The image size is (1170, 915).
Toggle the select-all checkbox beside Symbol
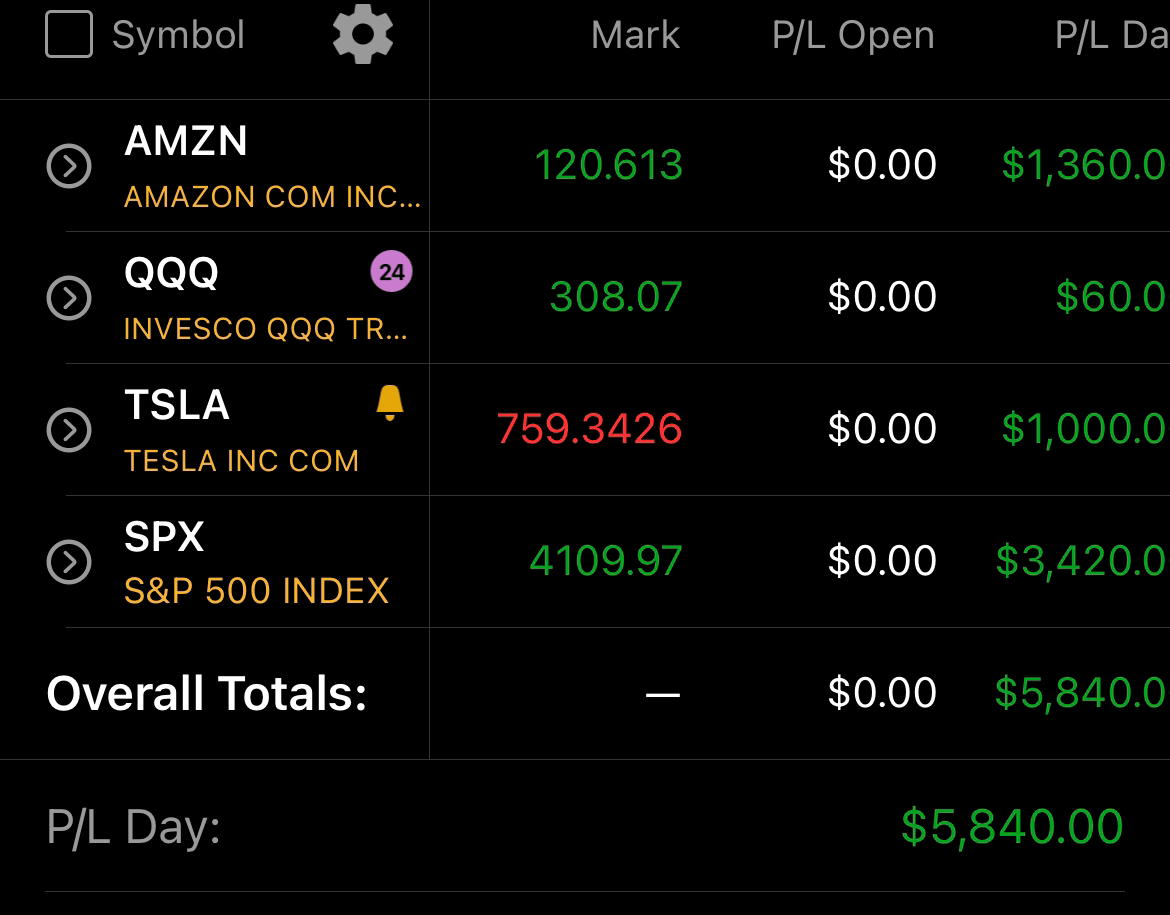69,35
